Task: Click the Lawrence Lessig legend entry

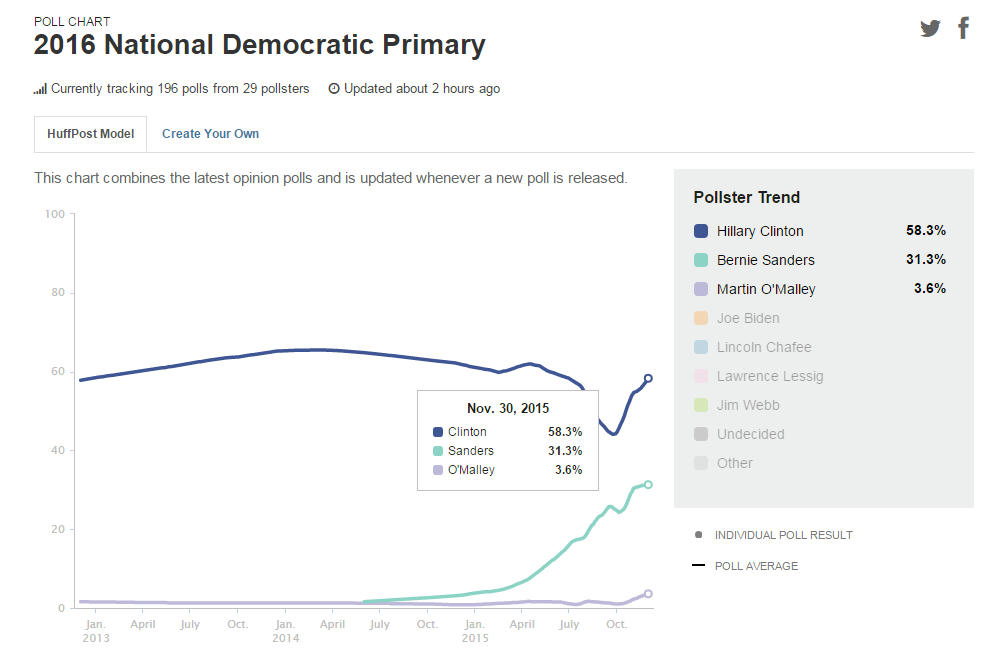Action: click(769, 376)
